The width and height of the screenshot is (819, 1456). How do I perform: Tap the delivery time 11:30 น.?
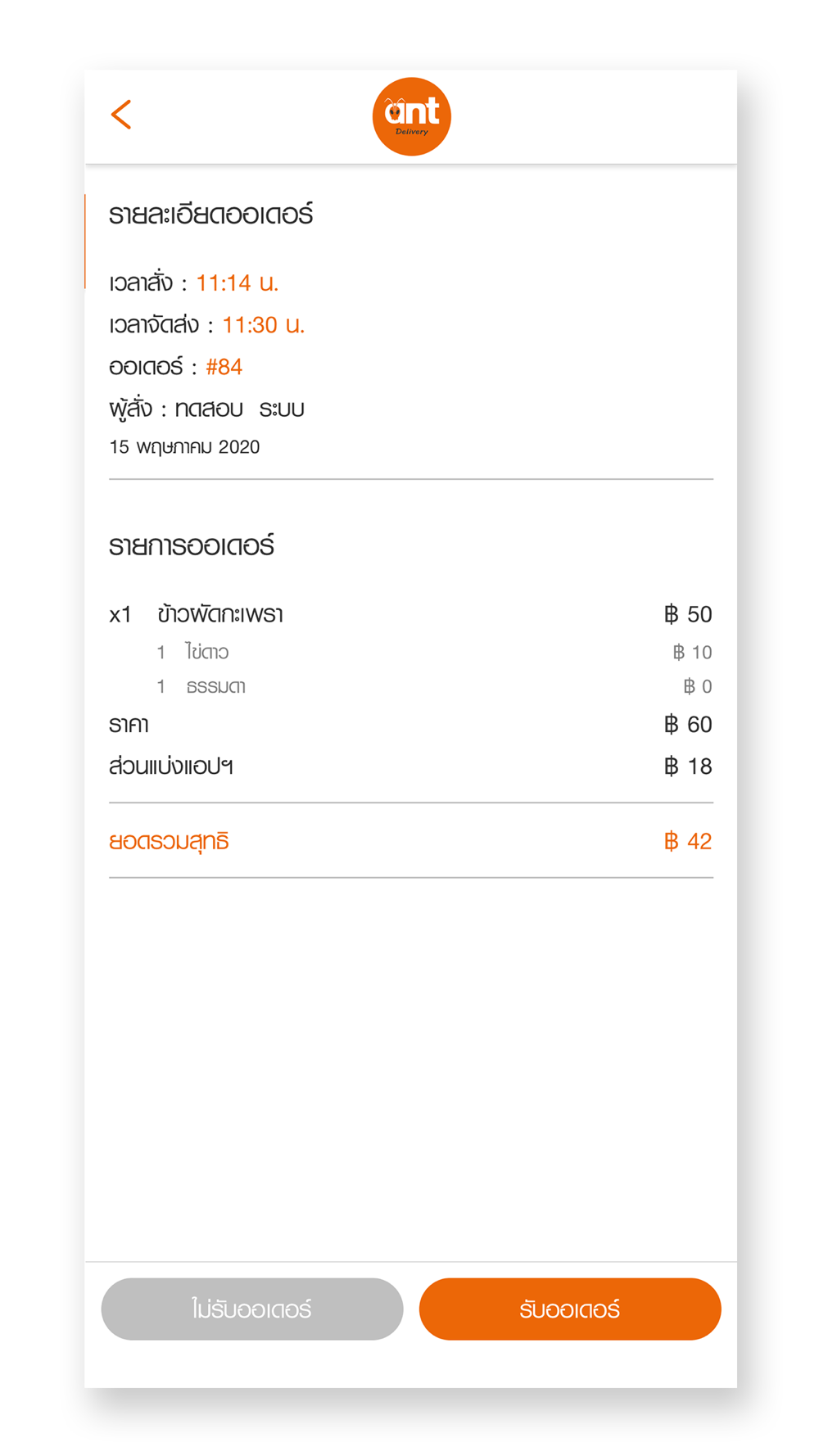264,325
